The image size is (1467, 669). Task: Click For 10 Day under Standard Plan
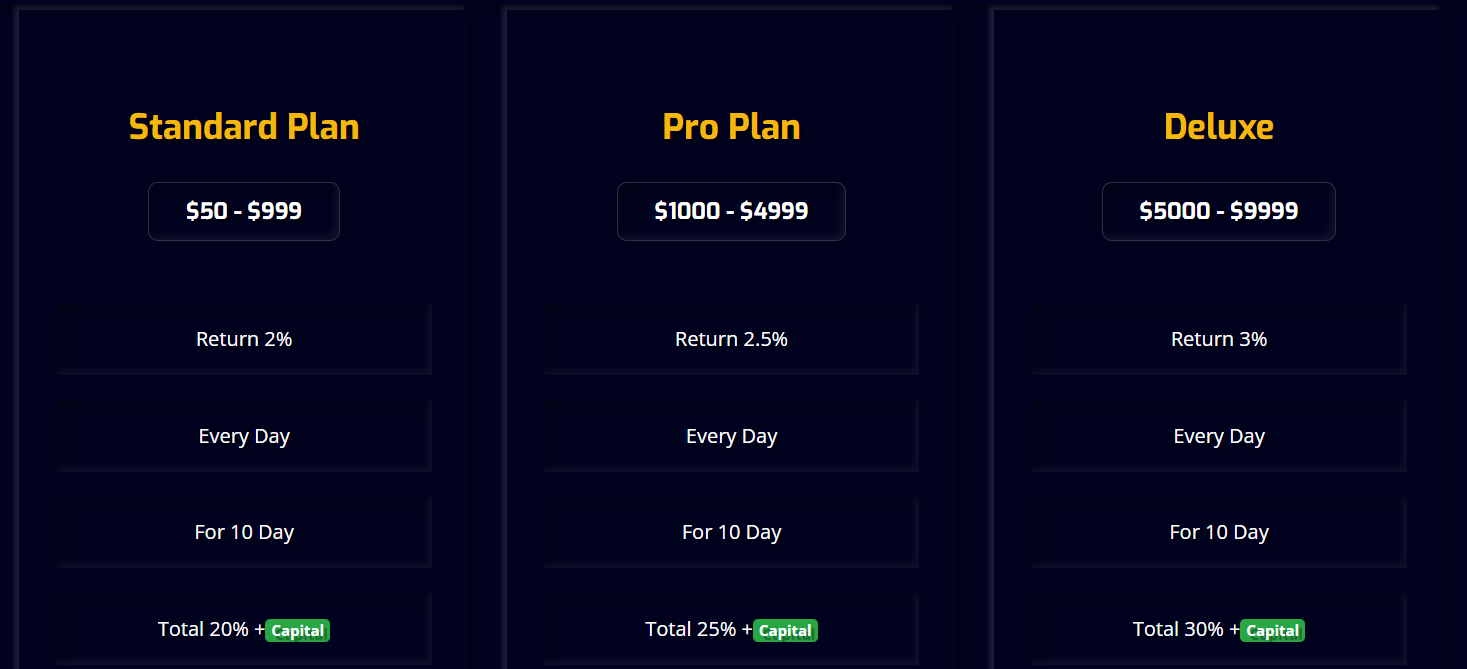click(x=244, y=532)
